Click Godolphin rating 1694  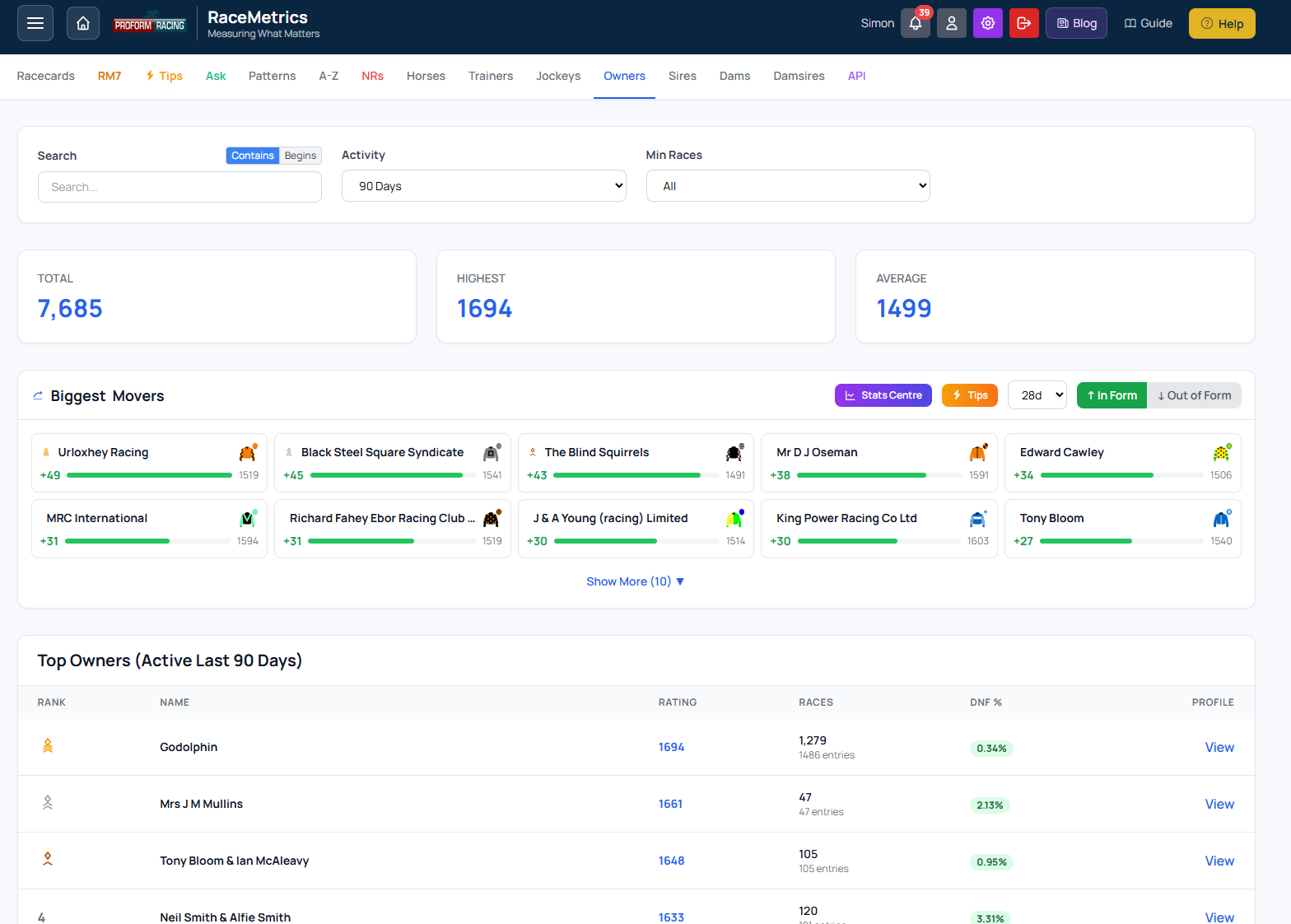click(x=671, y=747)
